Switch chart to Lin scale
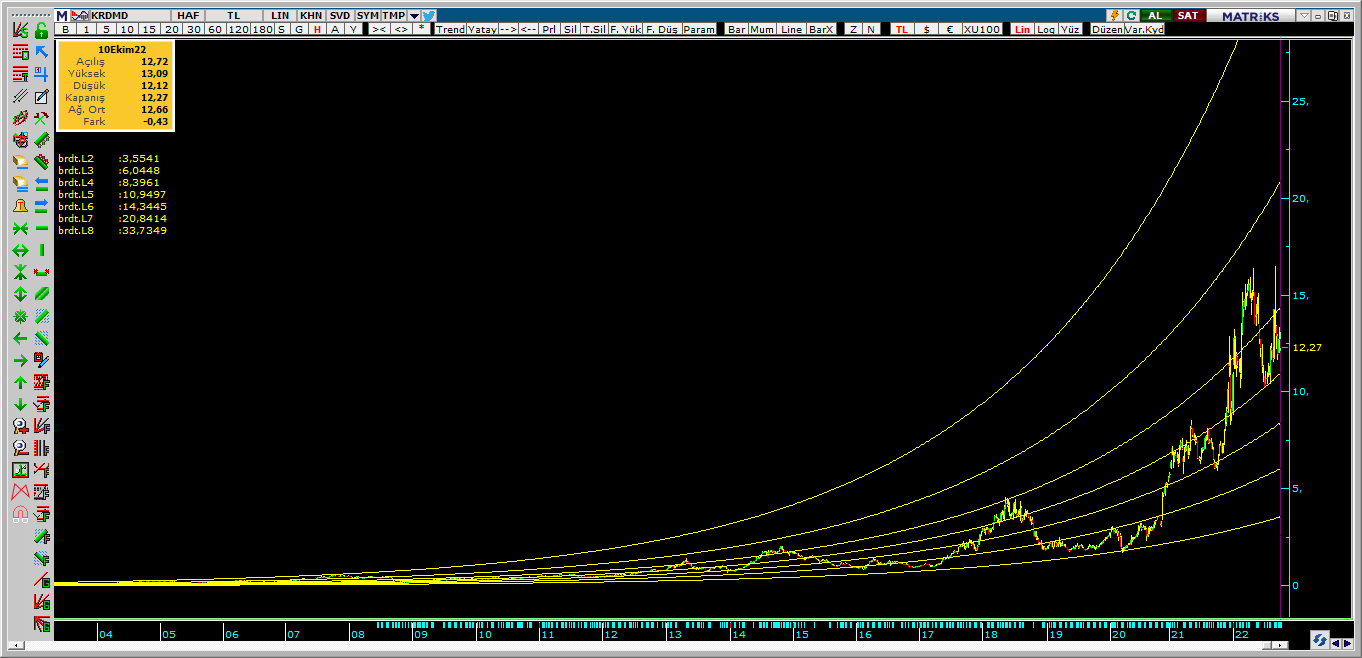 click(x=1022, y=29)
